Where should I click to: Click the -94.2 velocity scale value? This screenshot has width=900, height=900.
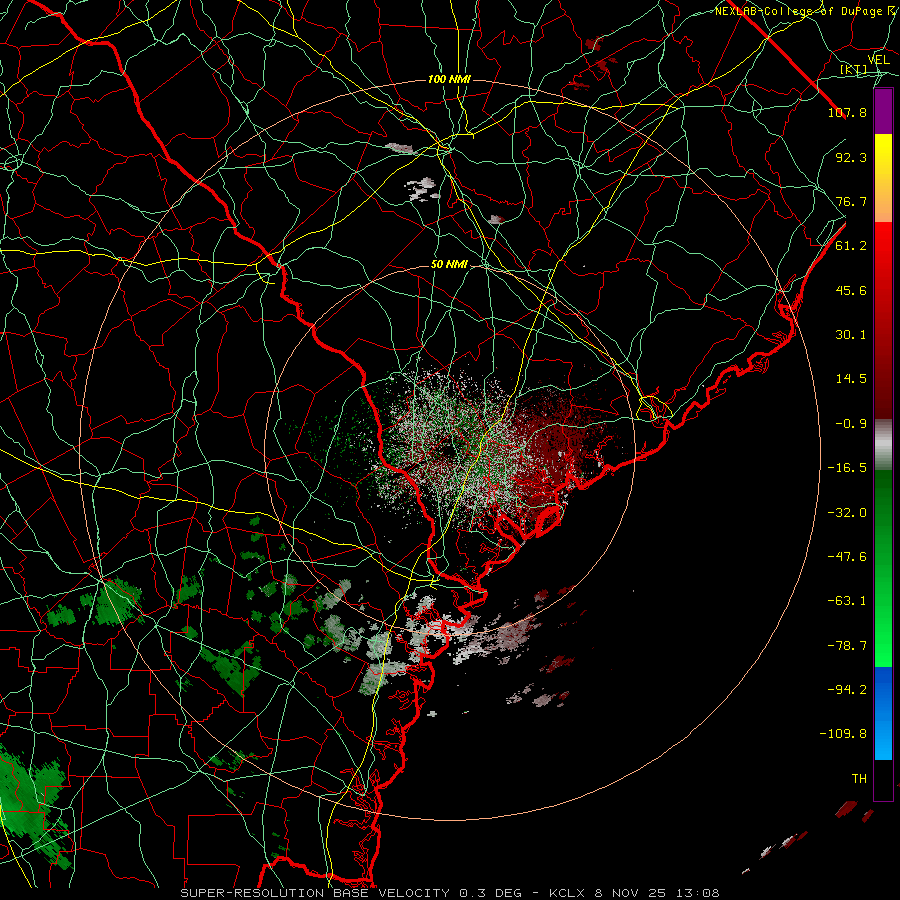coord(847,690)
